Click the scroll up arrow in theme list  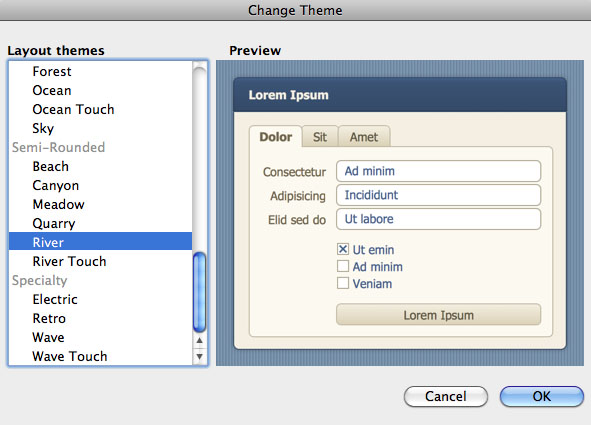pyautogui.click(x=199, y=340)
